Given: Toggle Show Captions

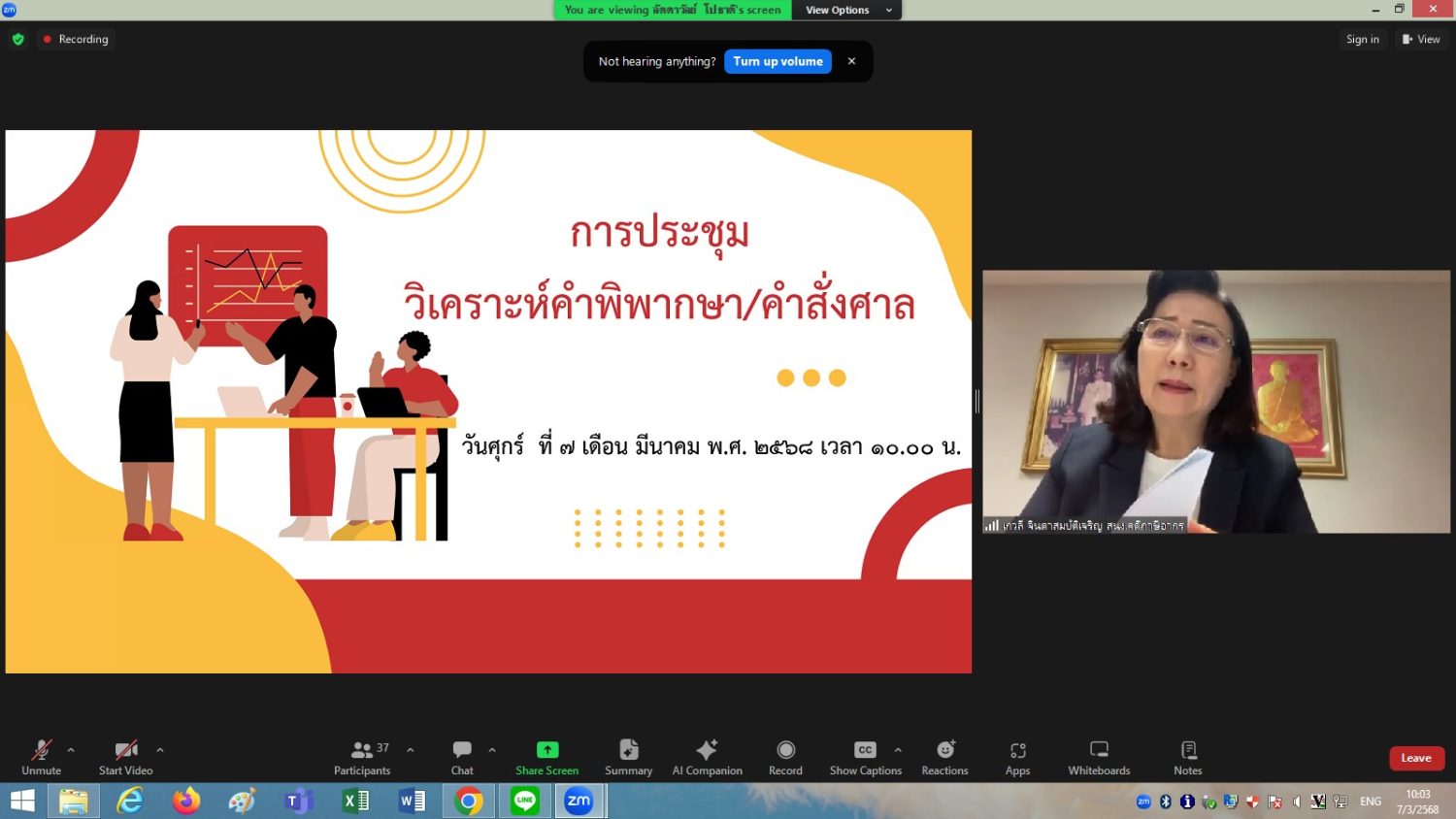Looking at the screenshot, I should [x=865, y=757].
